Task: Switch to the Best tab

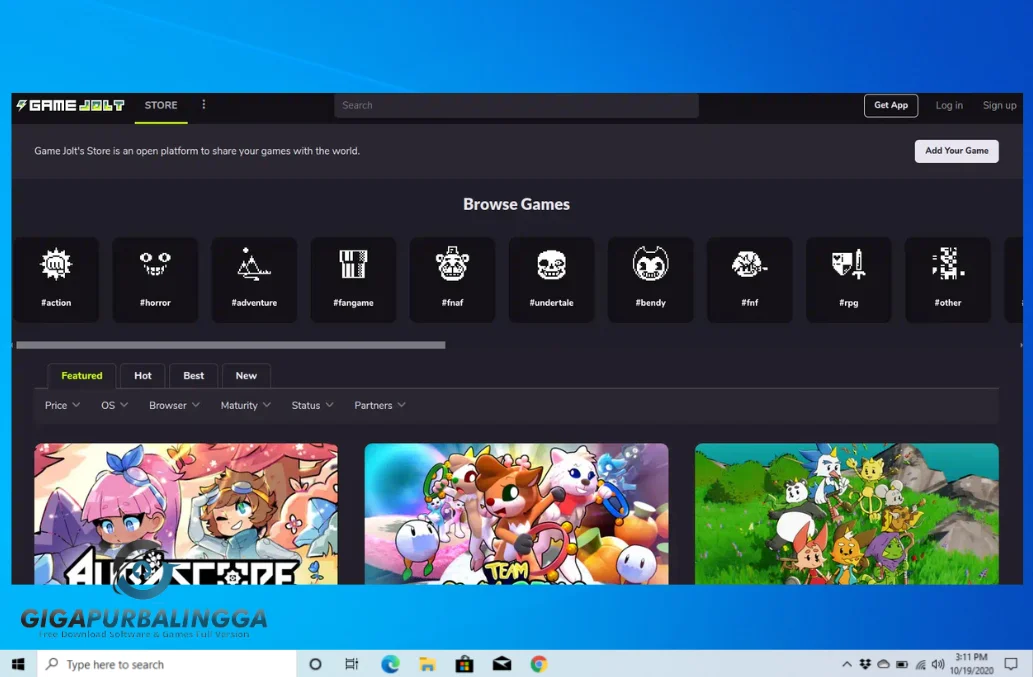Action: click(194, 375)
